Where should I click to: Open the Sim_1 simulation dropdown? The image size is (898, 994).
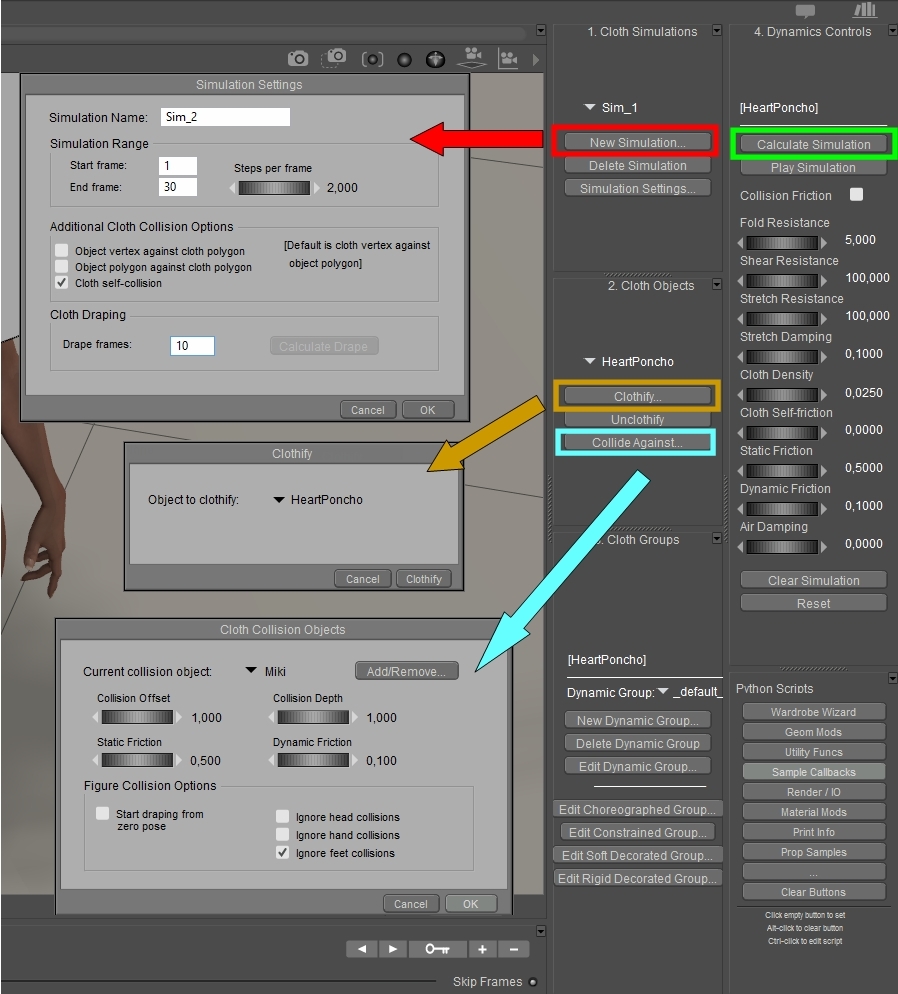(x=610, y=108)
